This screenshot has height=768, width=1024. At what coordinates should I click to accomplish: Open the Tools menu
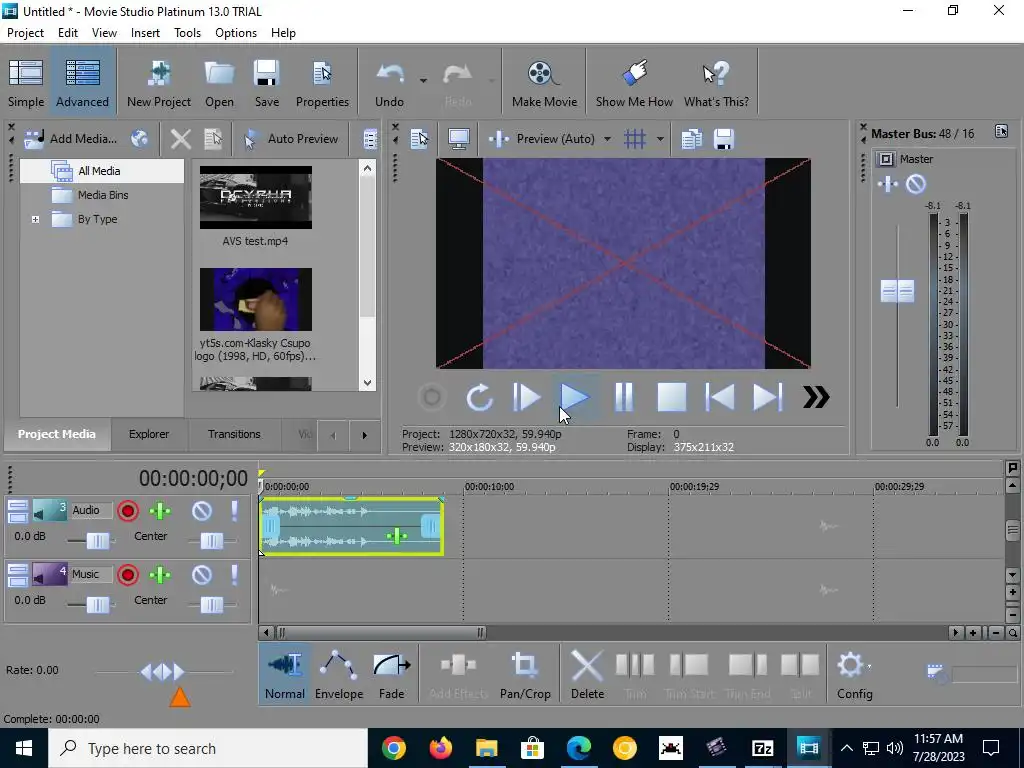(187, 33)
